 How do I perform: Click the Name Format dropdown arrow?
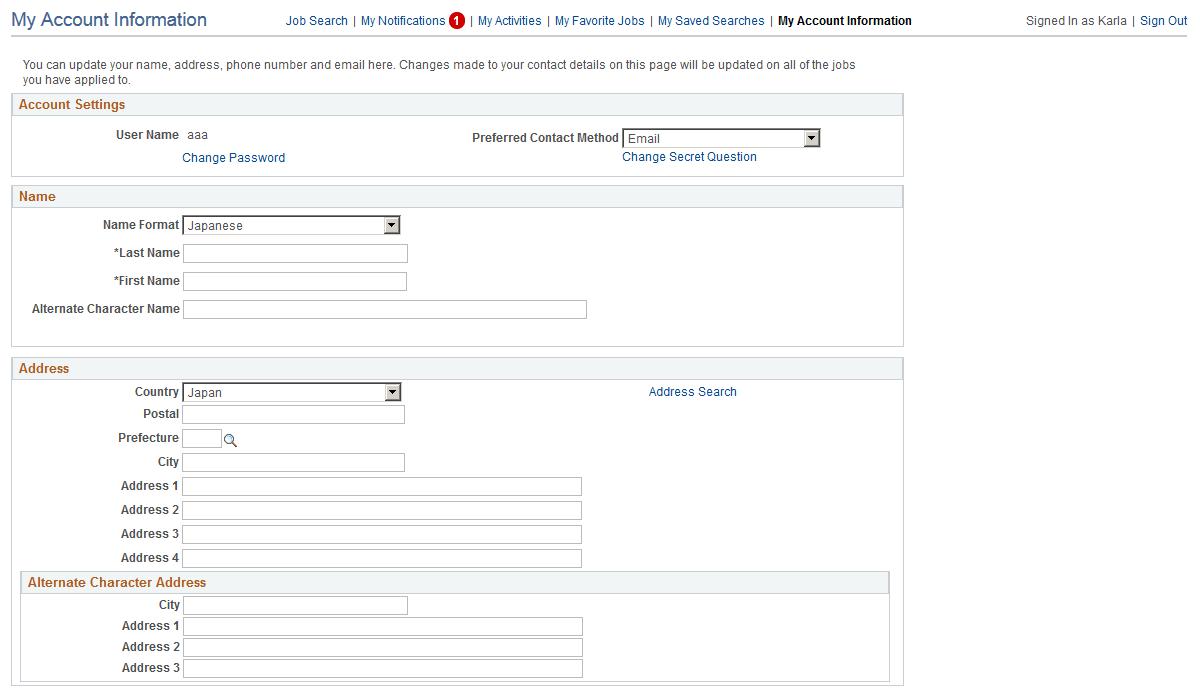(391, 225)
